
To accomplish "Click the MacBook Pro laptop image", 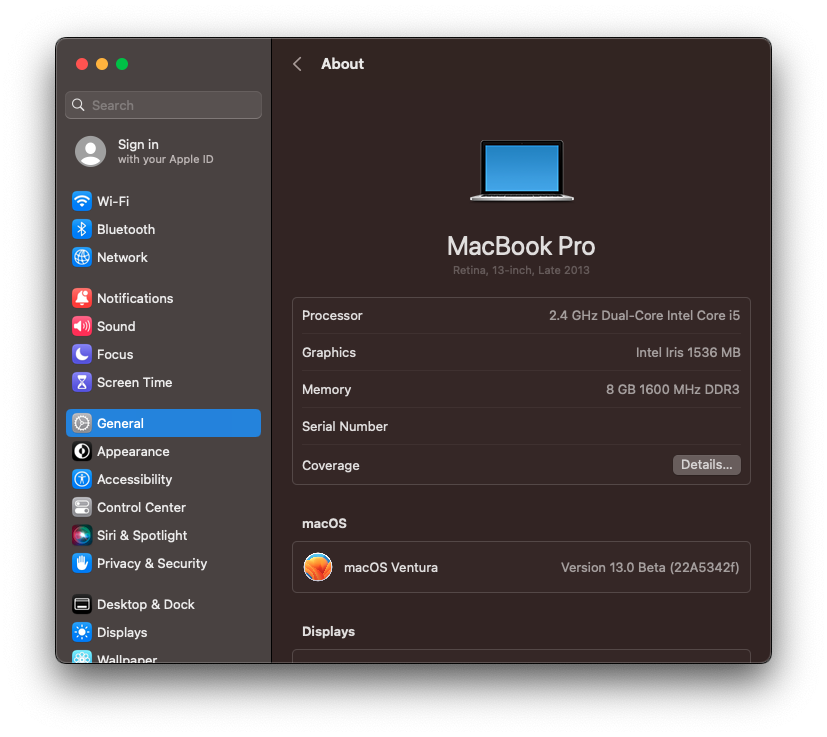I will point(522,170).
